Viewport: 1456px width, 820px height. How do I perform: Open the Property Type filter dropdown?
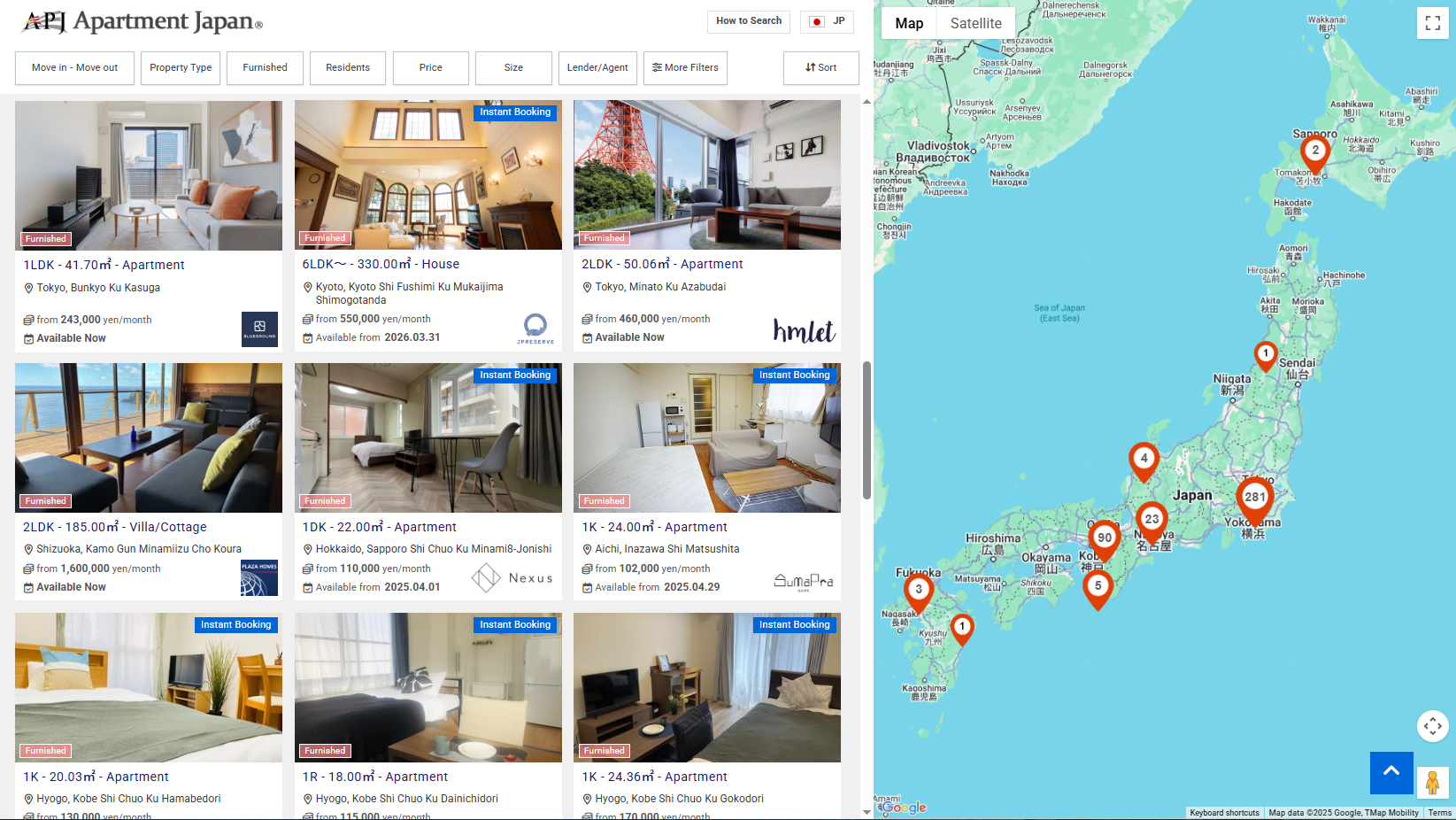tap(181, 68)
